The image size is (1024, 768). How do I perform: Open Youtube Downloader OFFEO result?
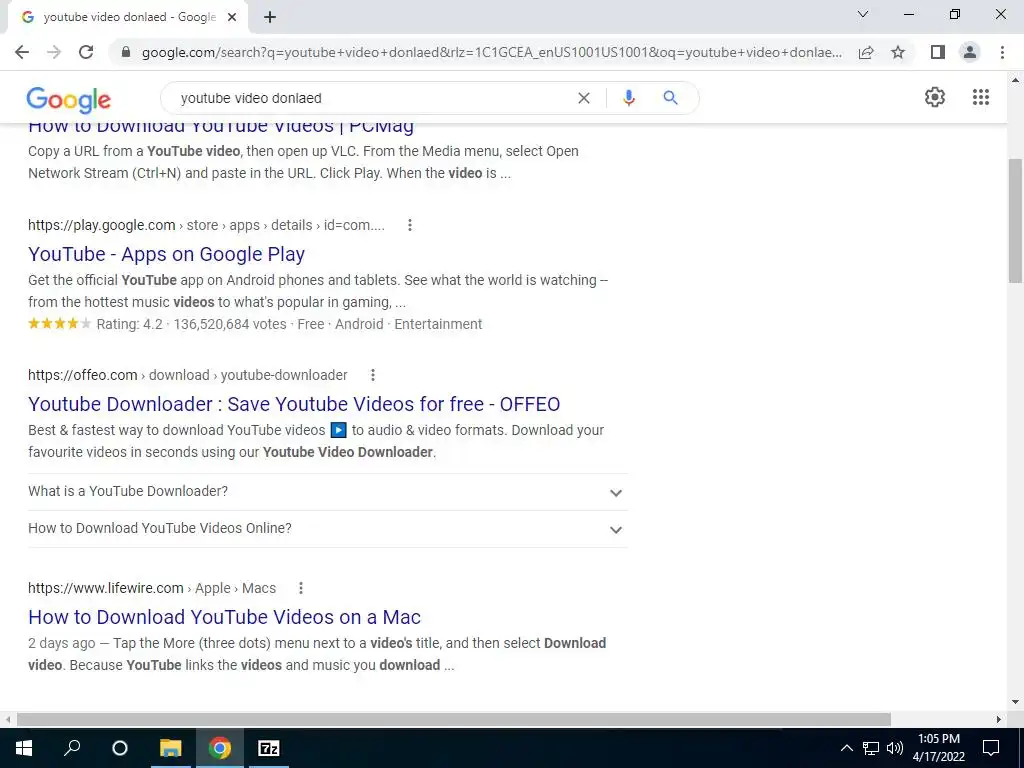[294, 404]
